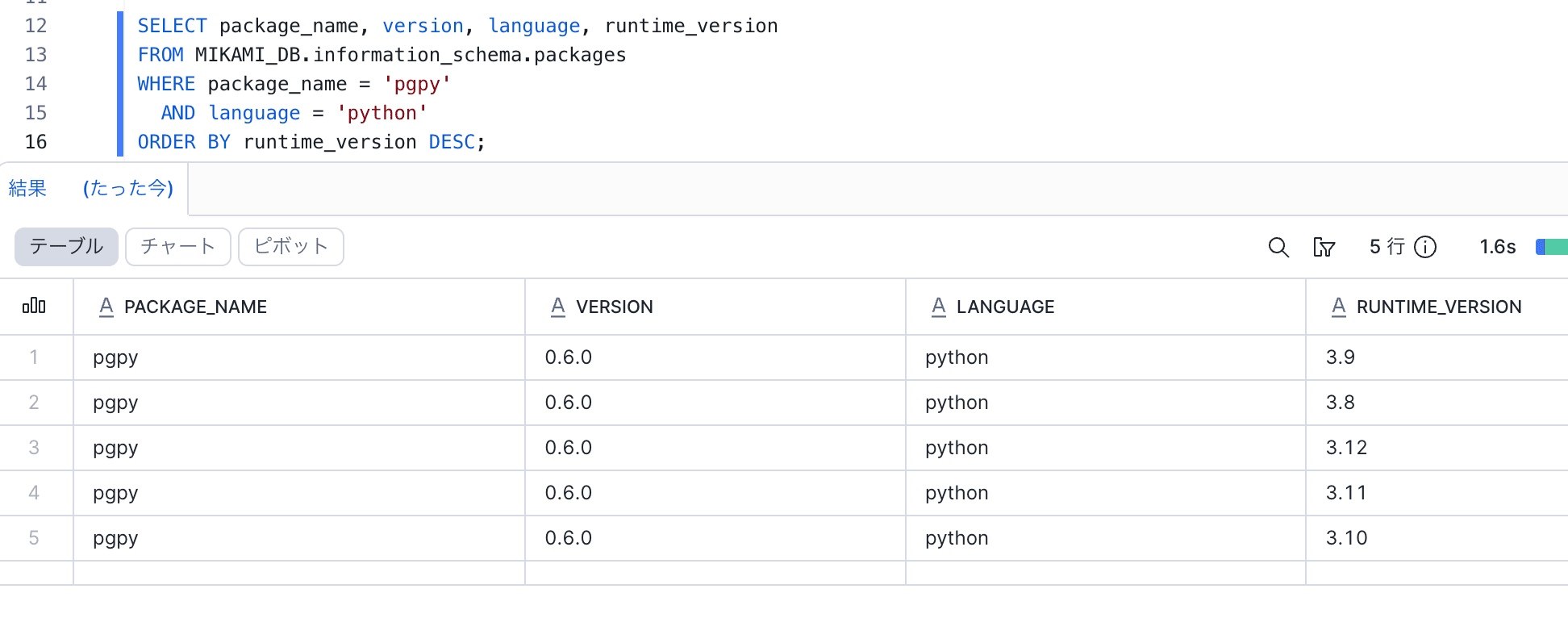
Task: Click runtime version cell 3.8
Action: [x=1437, y=403]
